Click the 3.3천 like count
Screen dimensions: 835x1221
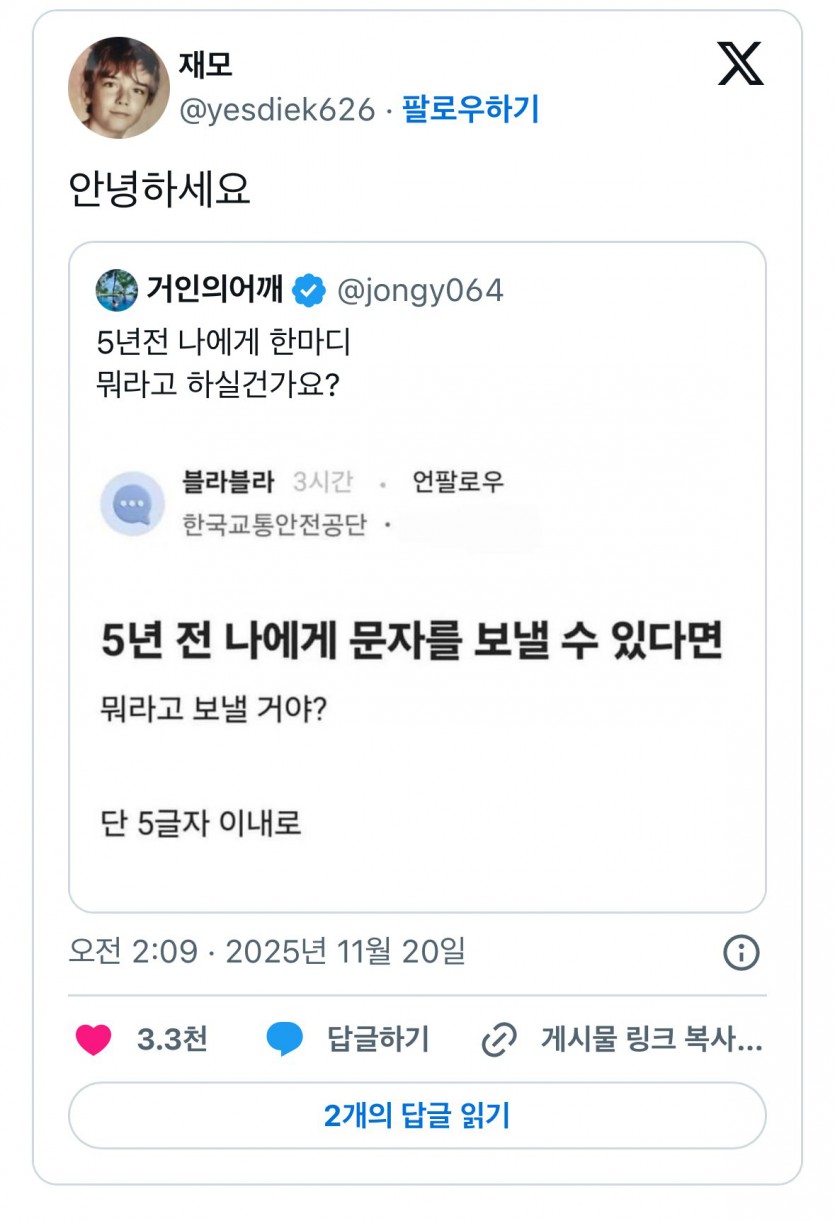(172, 1040)
